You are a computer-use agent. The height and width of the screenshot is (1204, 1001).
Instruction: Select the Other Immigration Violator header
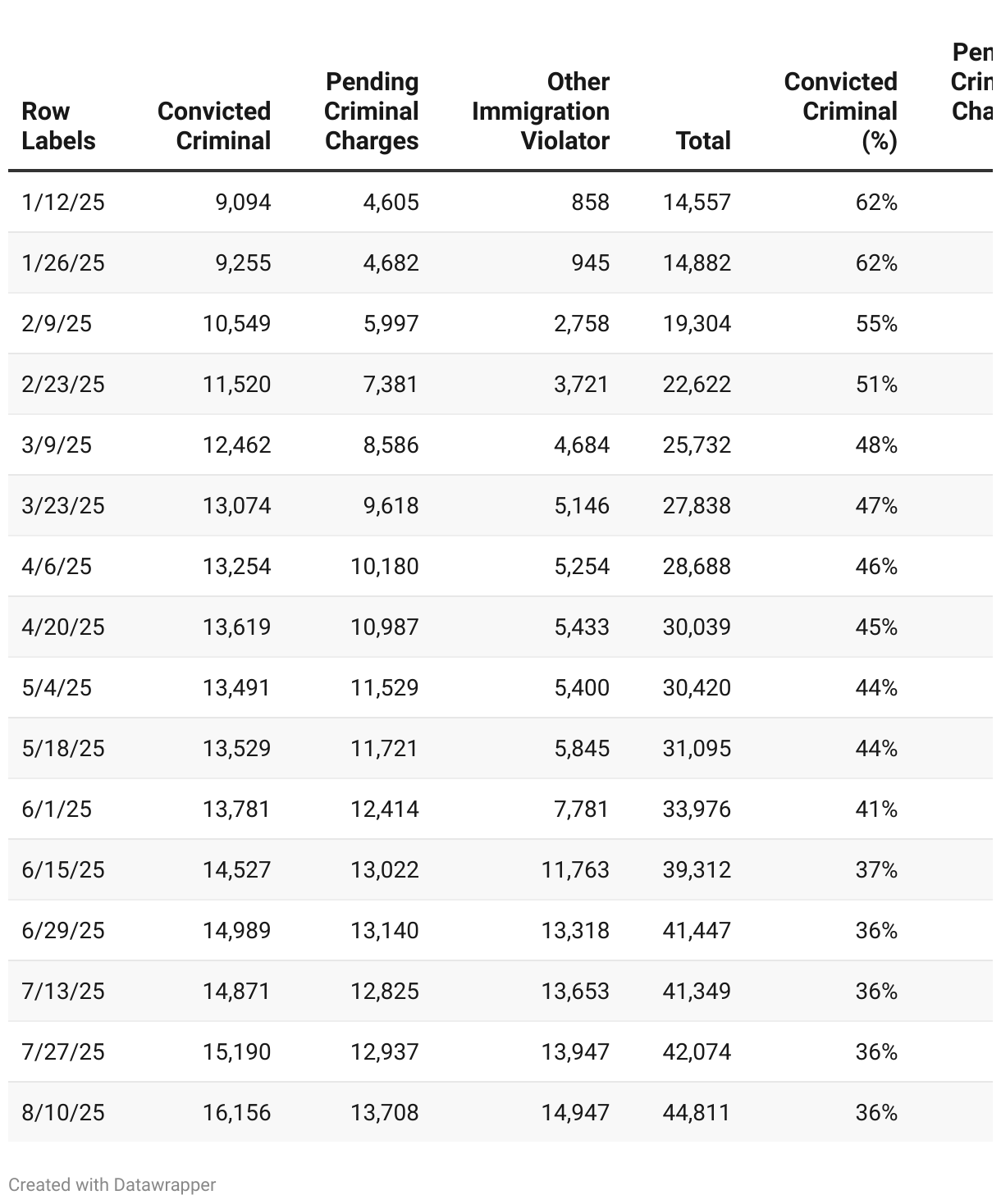(x=540, y=112)
